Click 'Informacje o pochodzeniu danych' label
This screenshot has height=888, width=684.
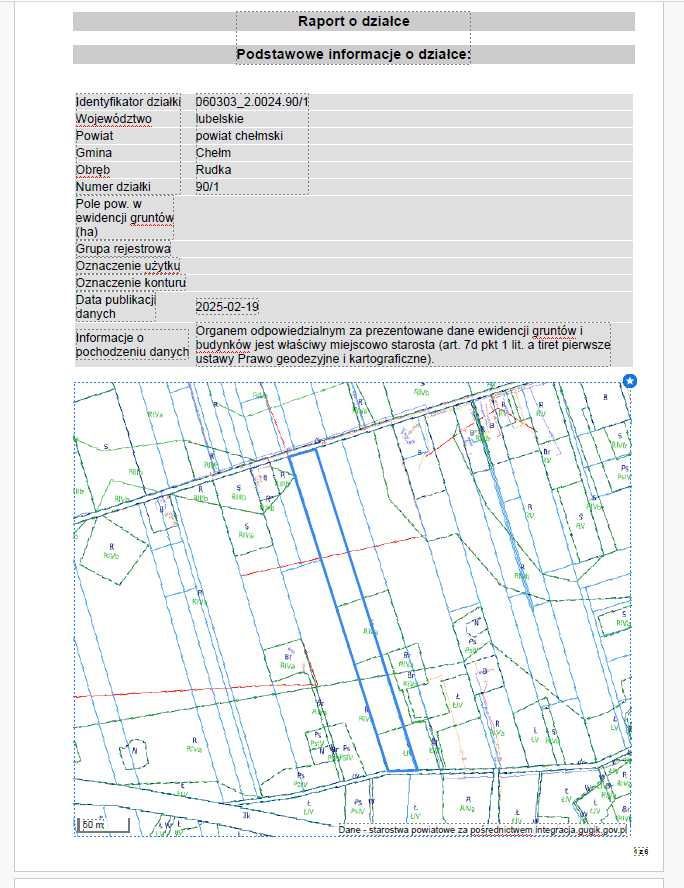coord(132,345)
